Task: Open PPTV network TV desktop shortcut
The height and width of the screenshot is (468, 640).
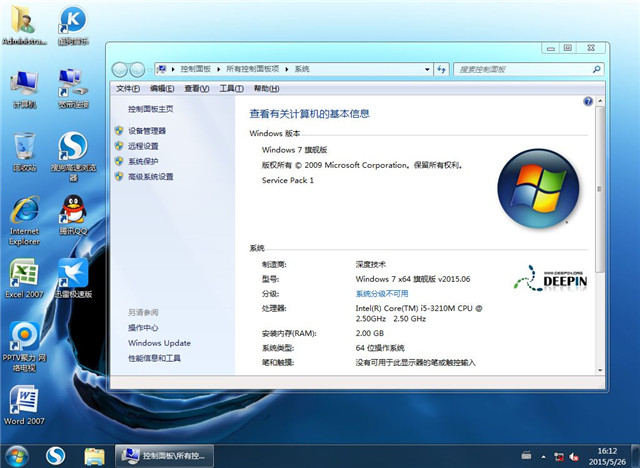Action: pos(24,347)
